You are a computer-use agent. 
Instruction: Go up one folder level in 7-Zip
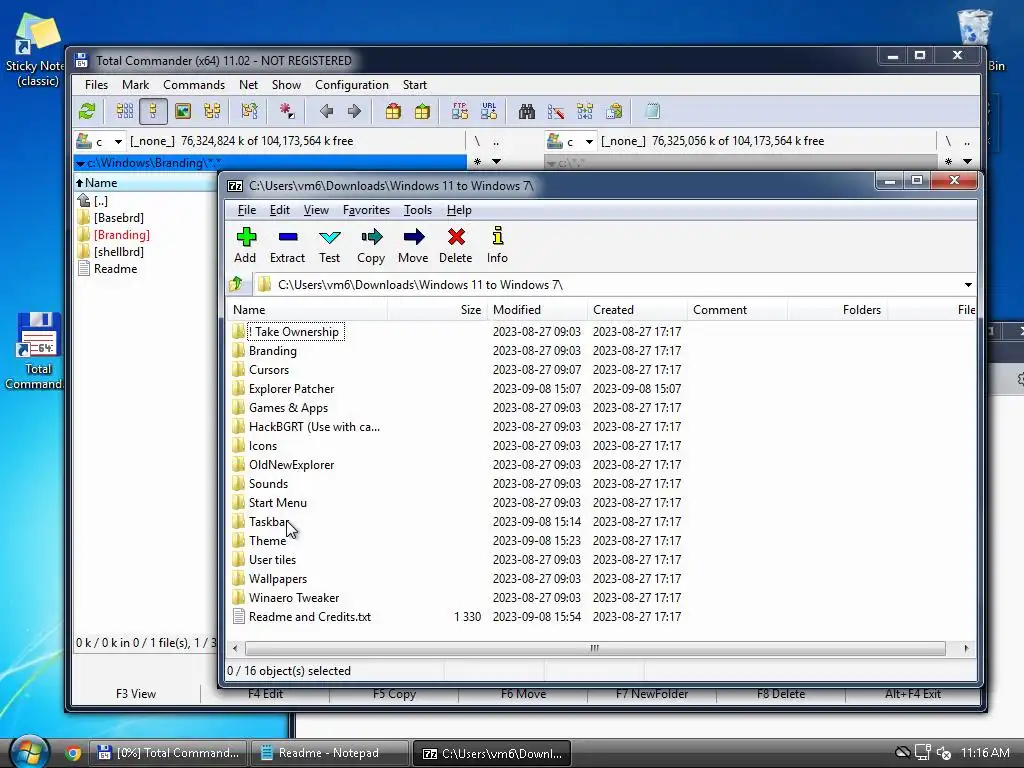[x=236, y=284]
